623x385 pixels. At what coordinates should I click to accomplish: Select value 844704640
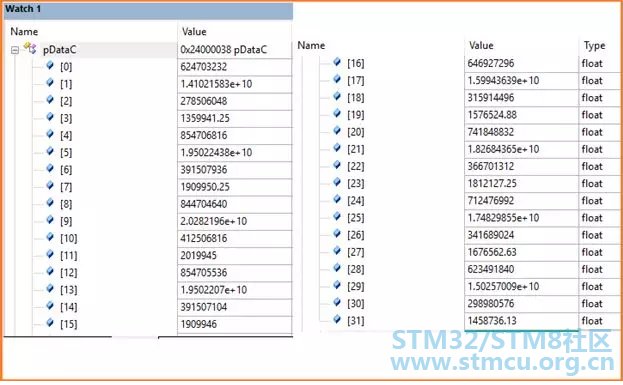(204, 204)
